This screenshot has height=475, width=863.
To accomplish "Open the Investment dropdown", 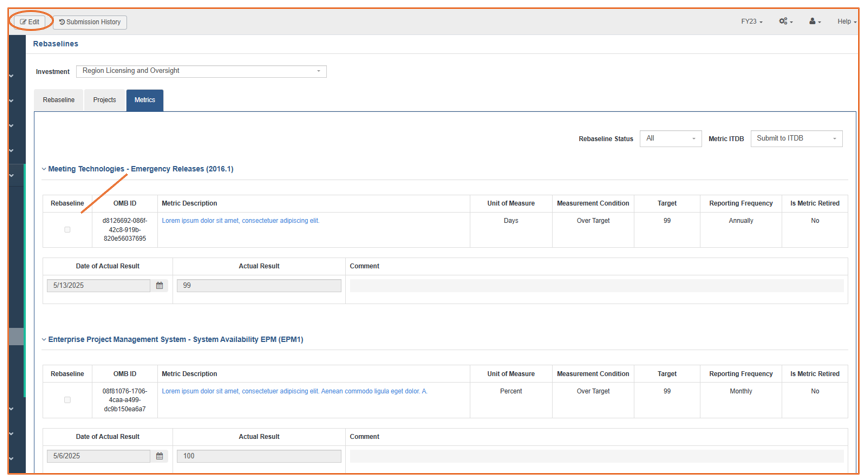I will (201, 71).
